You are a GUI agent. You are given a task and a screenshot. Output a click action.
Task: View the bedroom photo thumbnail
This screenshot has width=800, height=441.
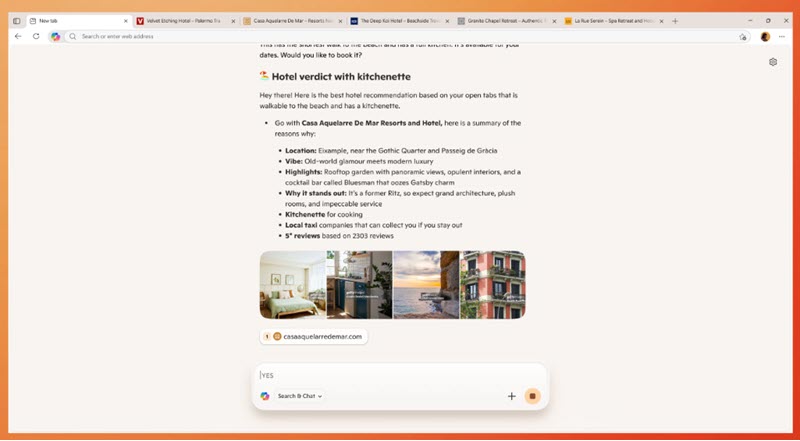(293, 285)
